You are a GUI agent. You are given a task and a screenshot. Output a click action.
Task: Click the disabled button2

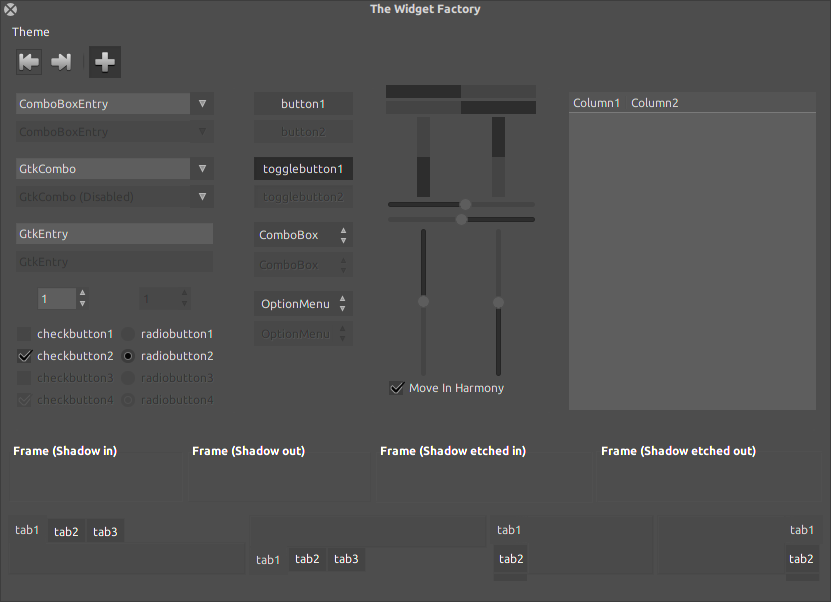tap(303, 132)
